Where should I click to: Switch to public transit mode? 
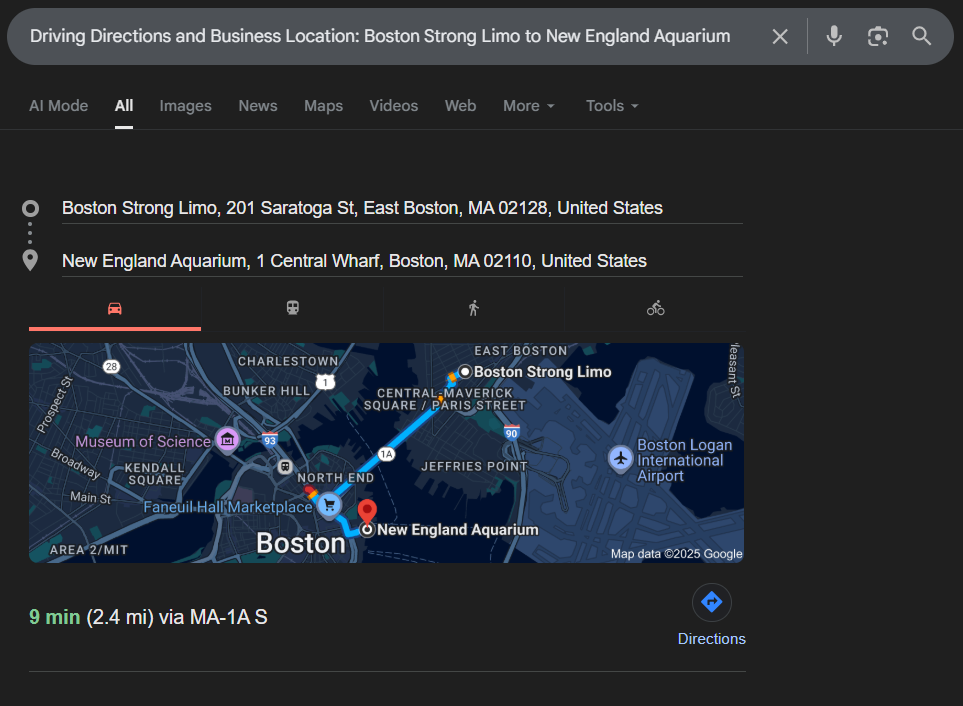[292, 308]
